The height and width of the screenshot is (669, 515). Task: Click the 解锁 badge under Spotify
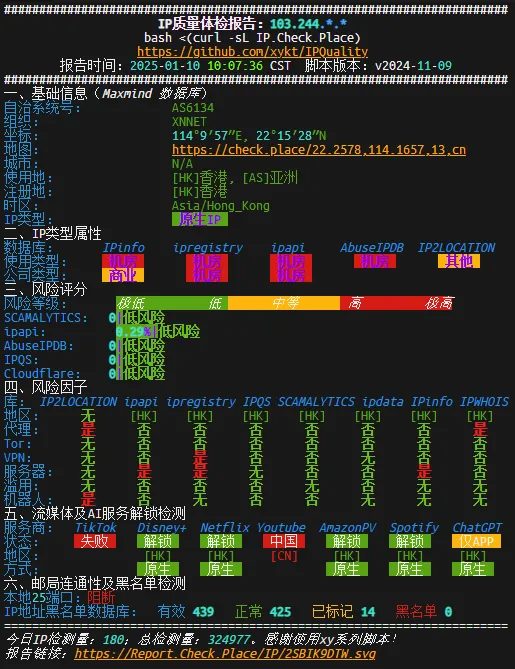[410, 541]
